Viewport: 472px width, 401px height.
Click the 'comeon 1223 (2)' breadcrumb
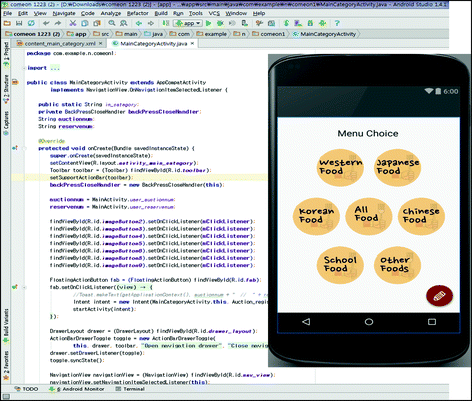pos(33,34)
